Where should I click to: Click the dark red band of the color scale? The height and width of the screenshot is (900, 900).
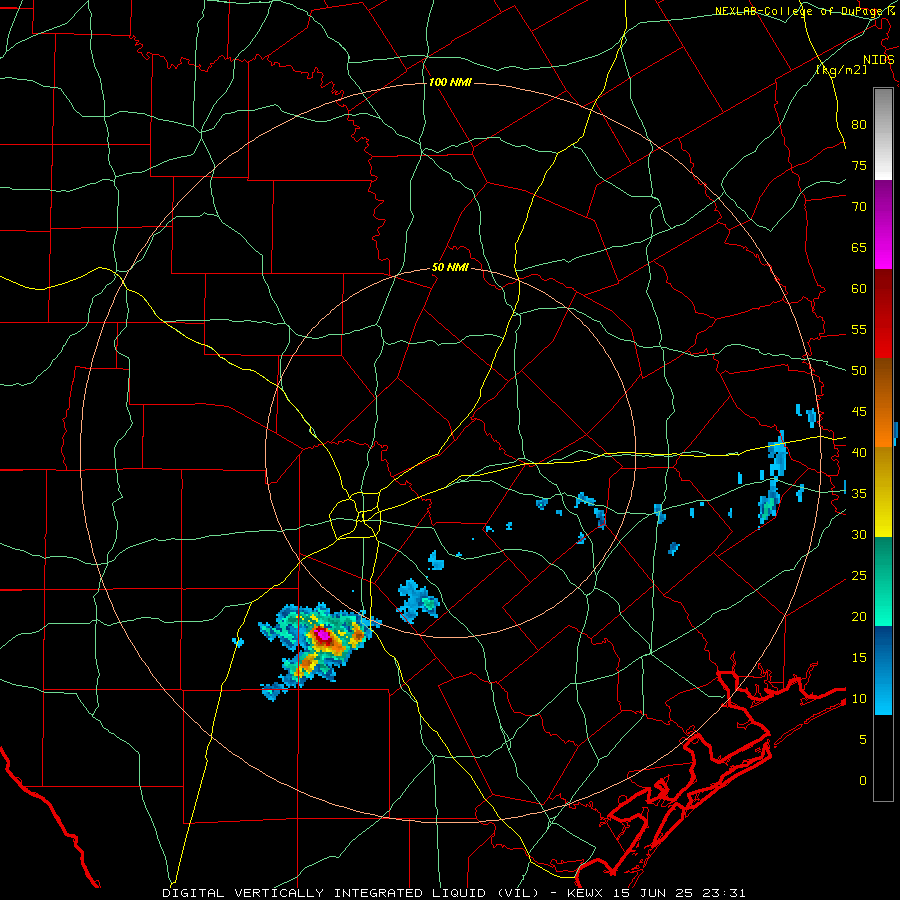(x=883, y=314)
